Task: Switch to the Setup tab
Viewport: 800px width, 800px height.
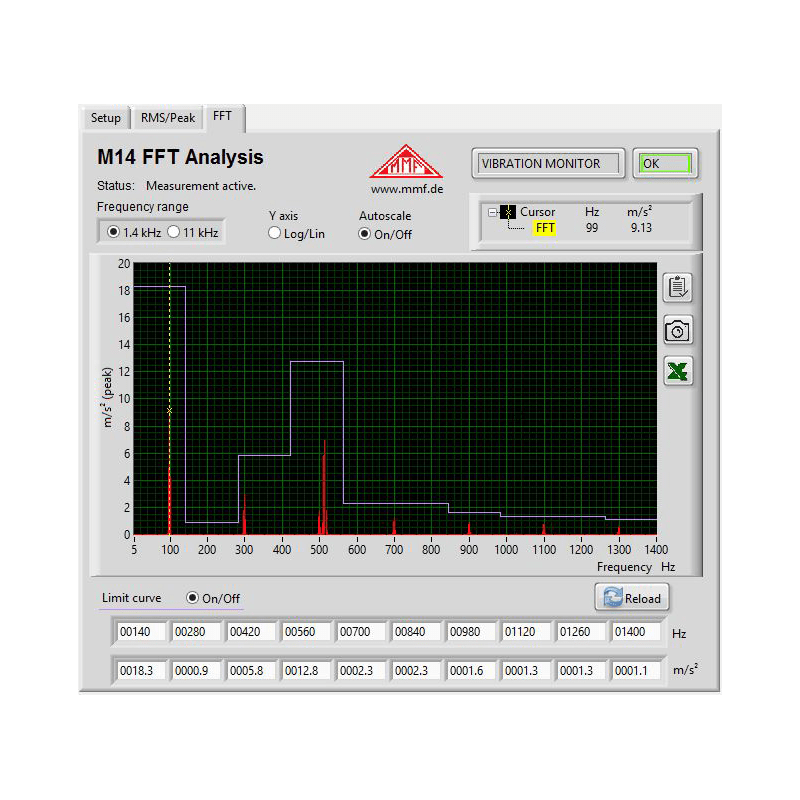Action: [x=105, y=118]
